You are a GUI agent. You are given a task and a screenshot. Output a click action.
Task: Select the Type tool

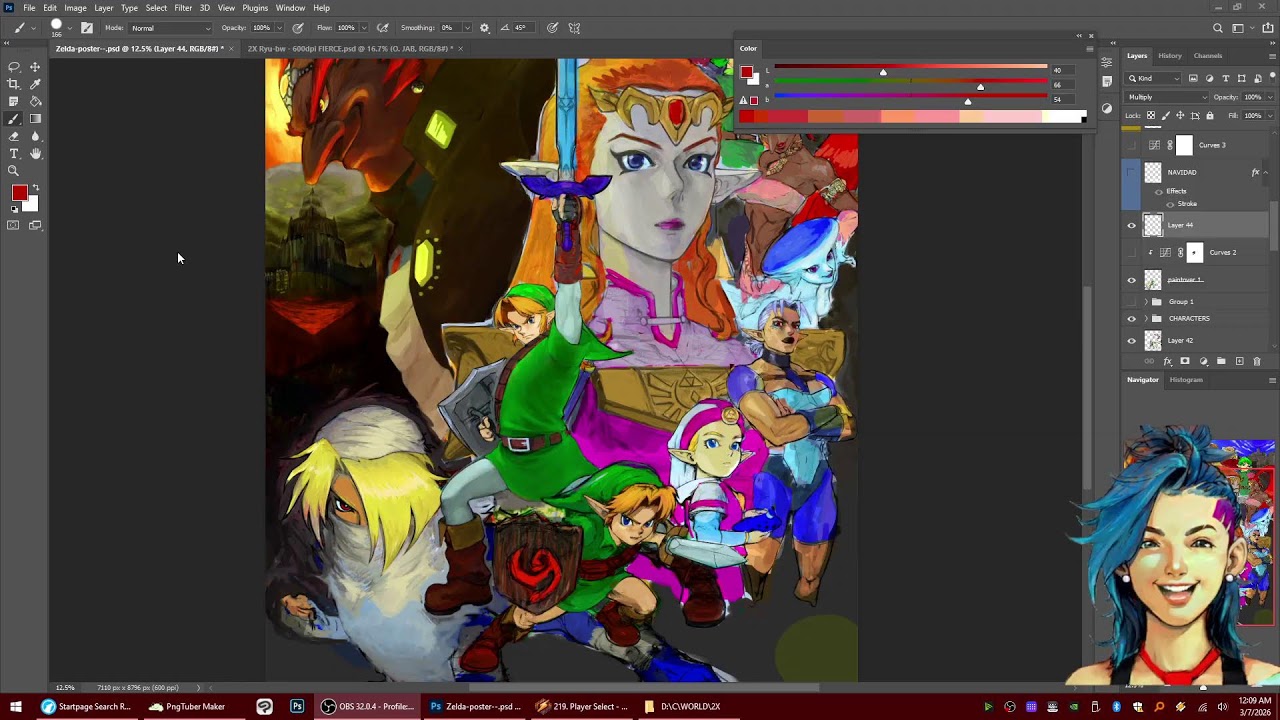point(14,153)
